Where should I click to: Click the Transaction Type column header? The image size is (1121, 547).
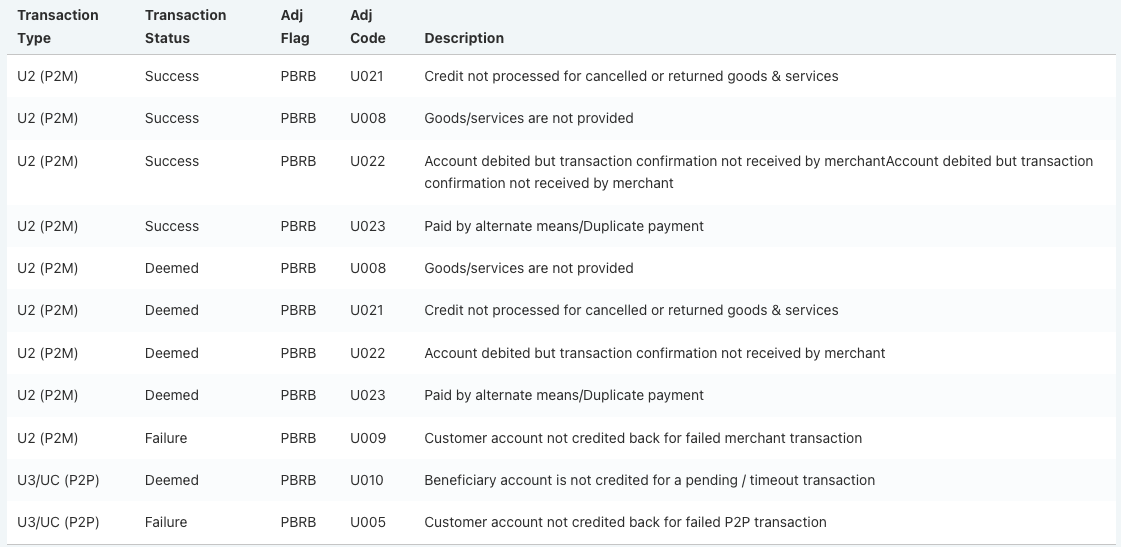[58, 27]
